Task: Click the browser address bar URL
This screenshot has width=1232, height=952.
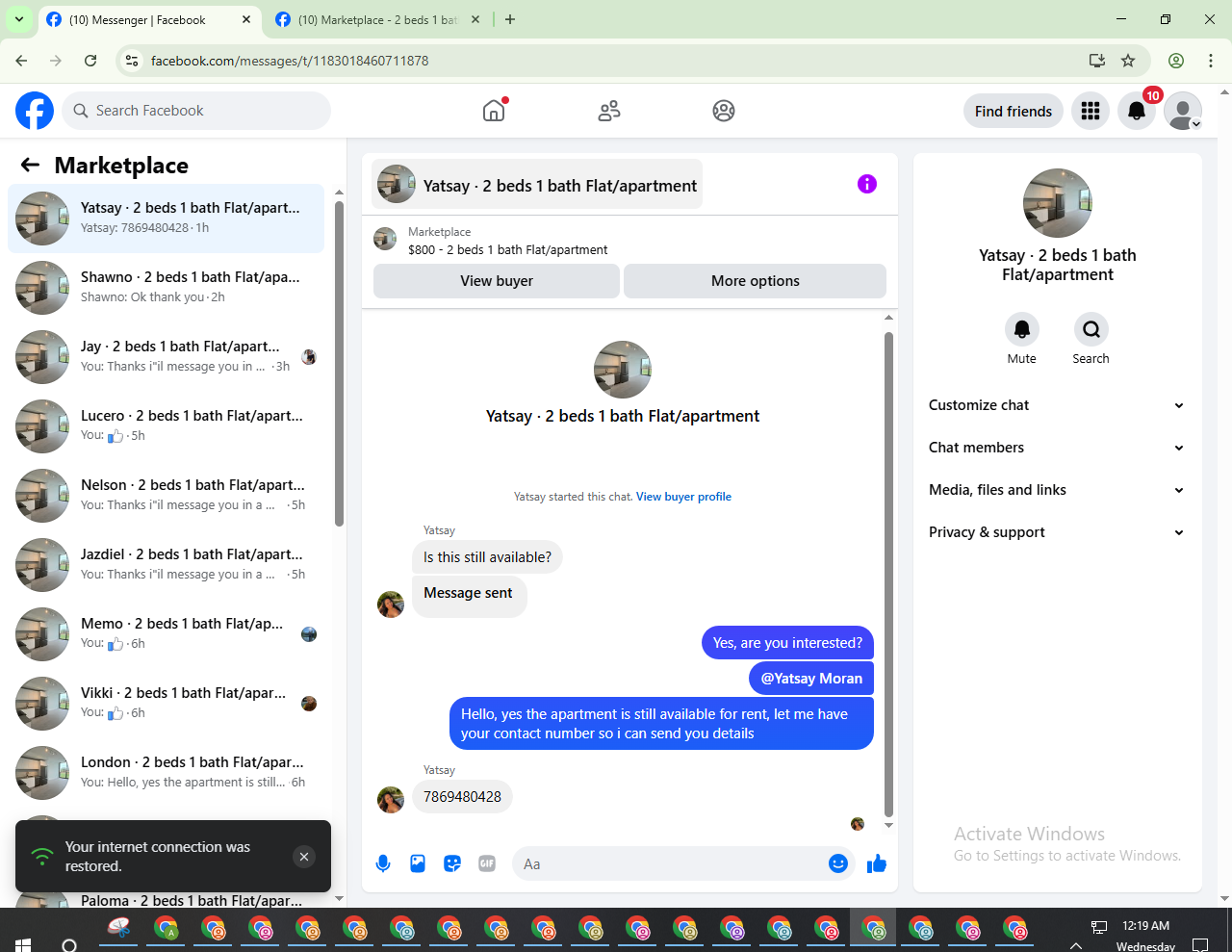Action: click(x=290, y=61)
